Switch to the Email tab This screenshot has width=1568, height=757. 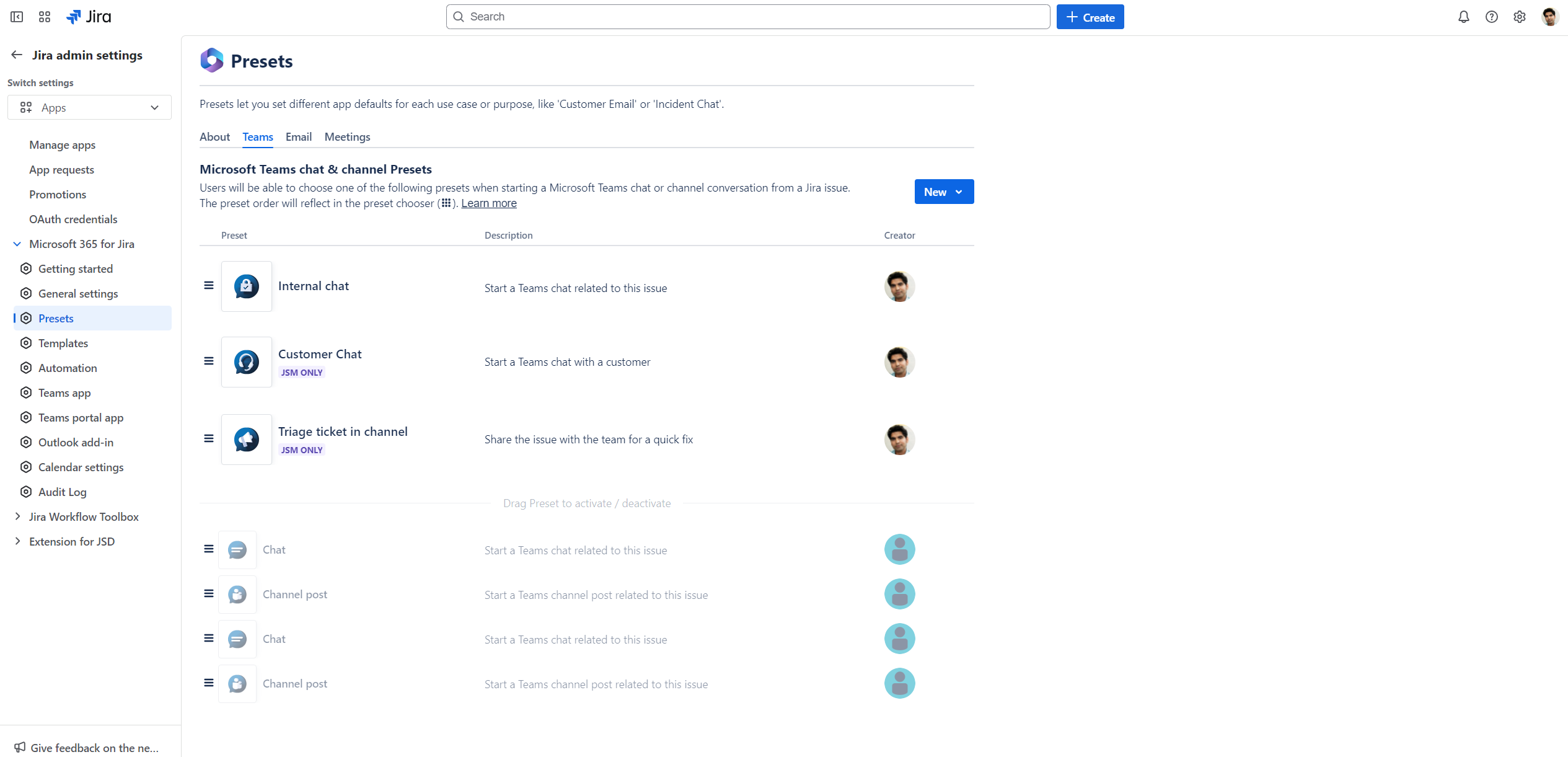click(x=298, y=137)
